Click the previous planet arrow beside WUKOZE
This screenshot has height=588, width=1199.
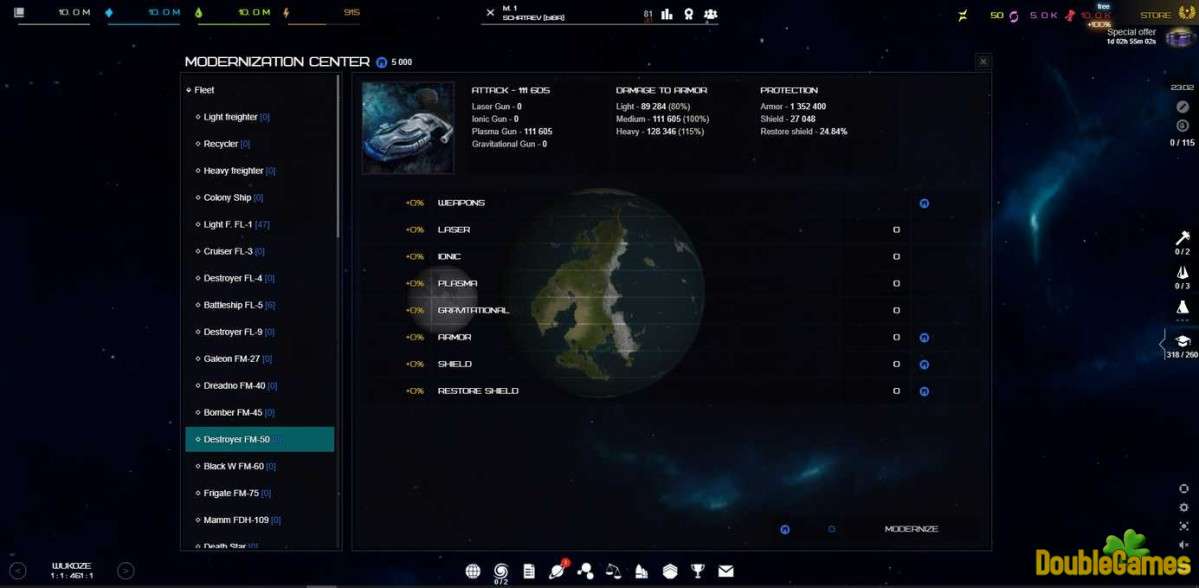pyautogui.click(x=18, y=571)
